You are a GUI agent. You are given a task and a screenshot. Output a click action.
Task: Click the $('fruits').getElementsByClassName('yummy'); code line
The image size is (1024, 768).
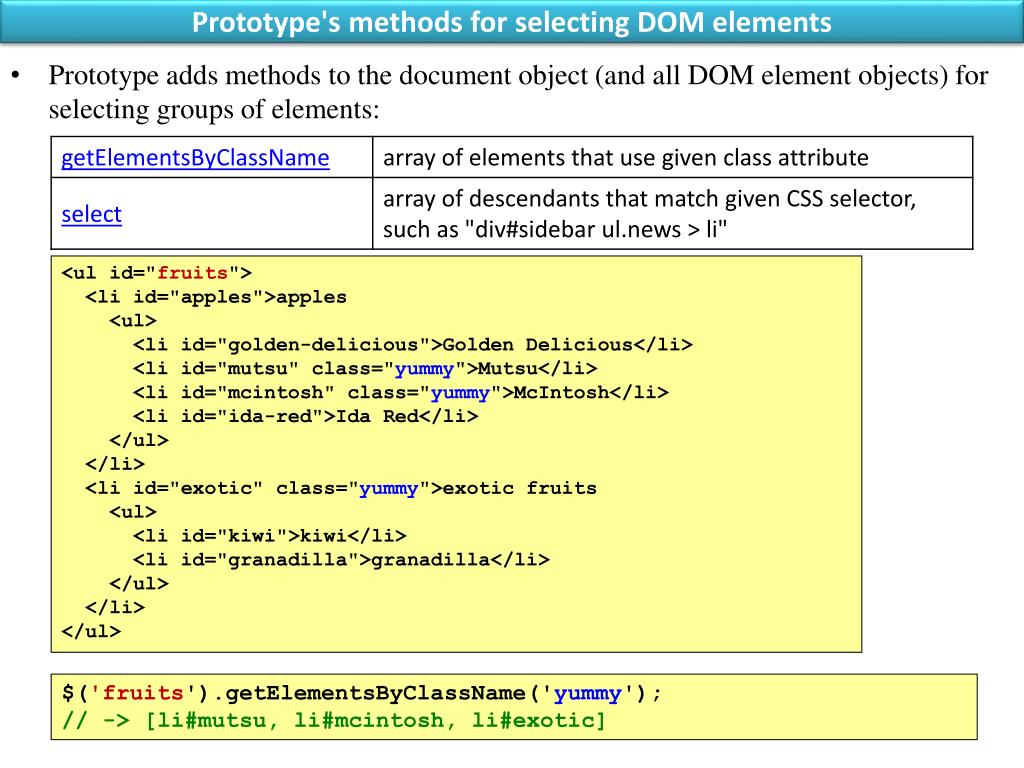coord(362,693)
